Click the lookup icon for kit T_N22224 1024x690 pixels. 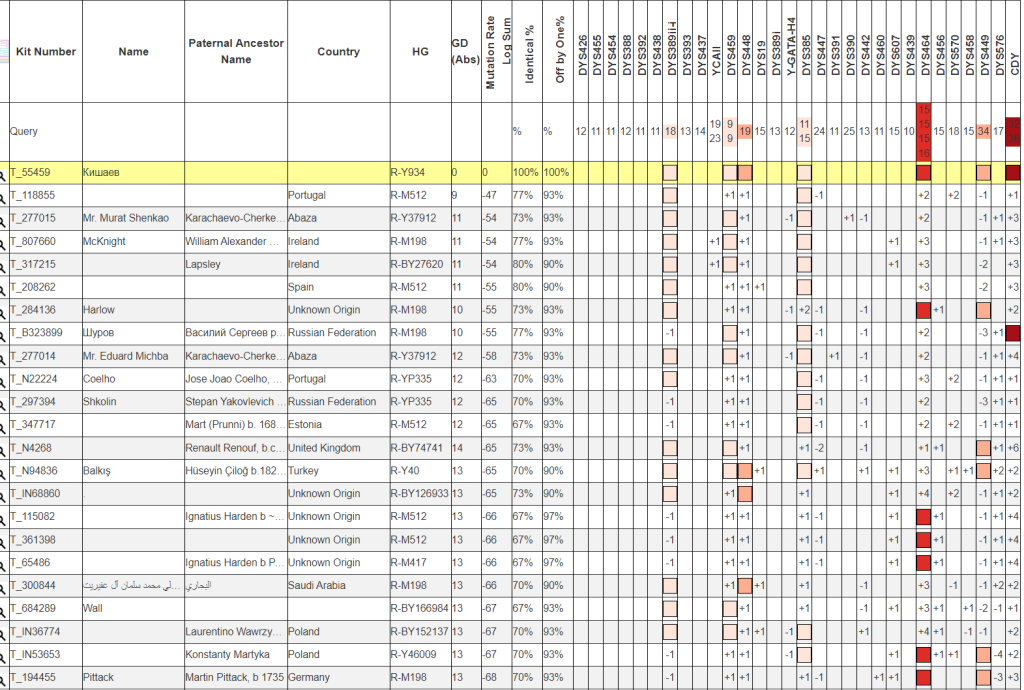(x=4, y=379)
